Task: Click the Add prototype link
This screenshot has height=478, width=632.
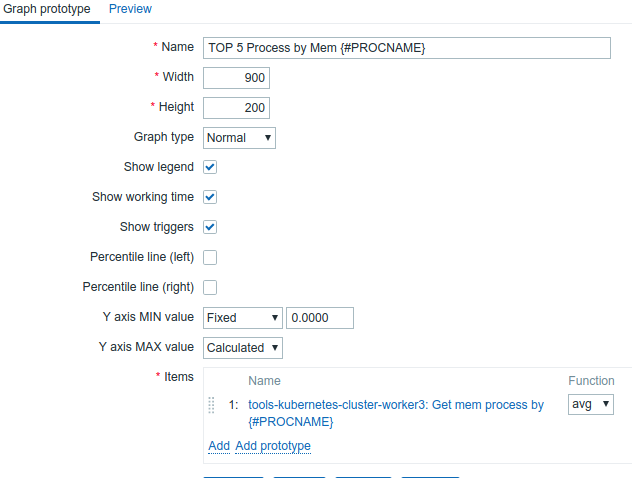Action: [273, 445]
